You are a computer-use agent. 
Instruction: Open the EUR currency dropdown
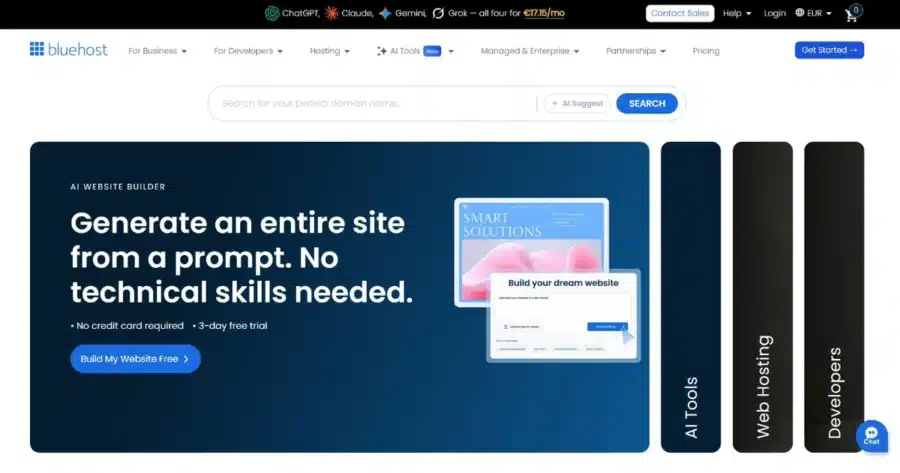point(814,13)
